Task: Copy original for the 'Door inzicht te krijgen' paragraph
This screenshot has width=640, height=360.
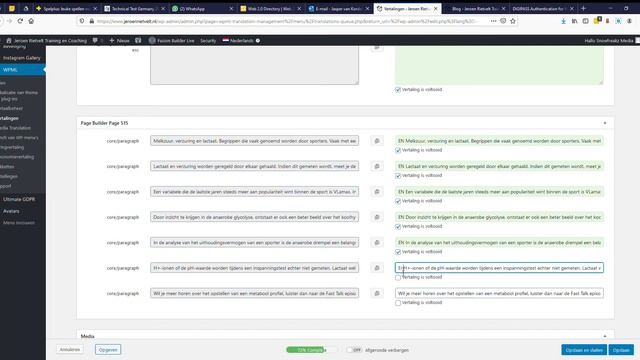Action: (x=377, y=217)
